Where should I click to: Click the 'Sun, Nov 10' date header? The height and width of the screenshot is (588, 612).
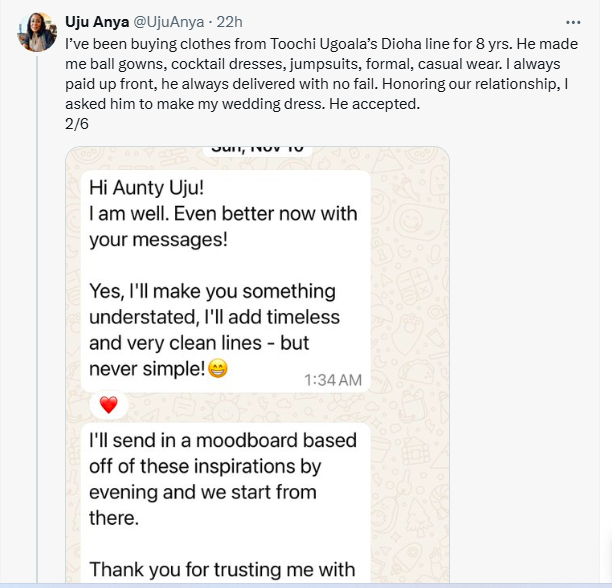[x=256, y=148]
